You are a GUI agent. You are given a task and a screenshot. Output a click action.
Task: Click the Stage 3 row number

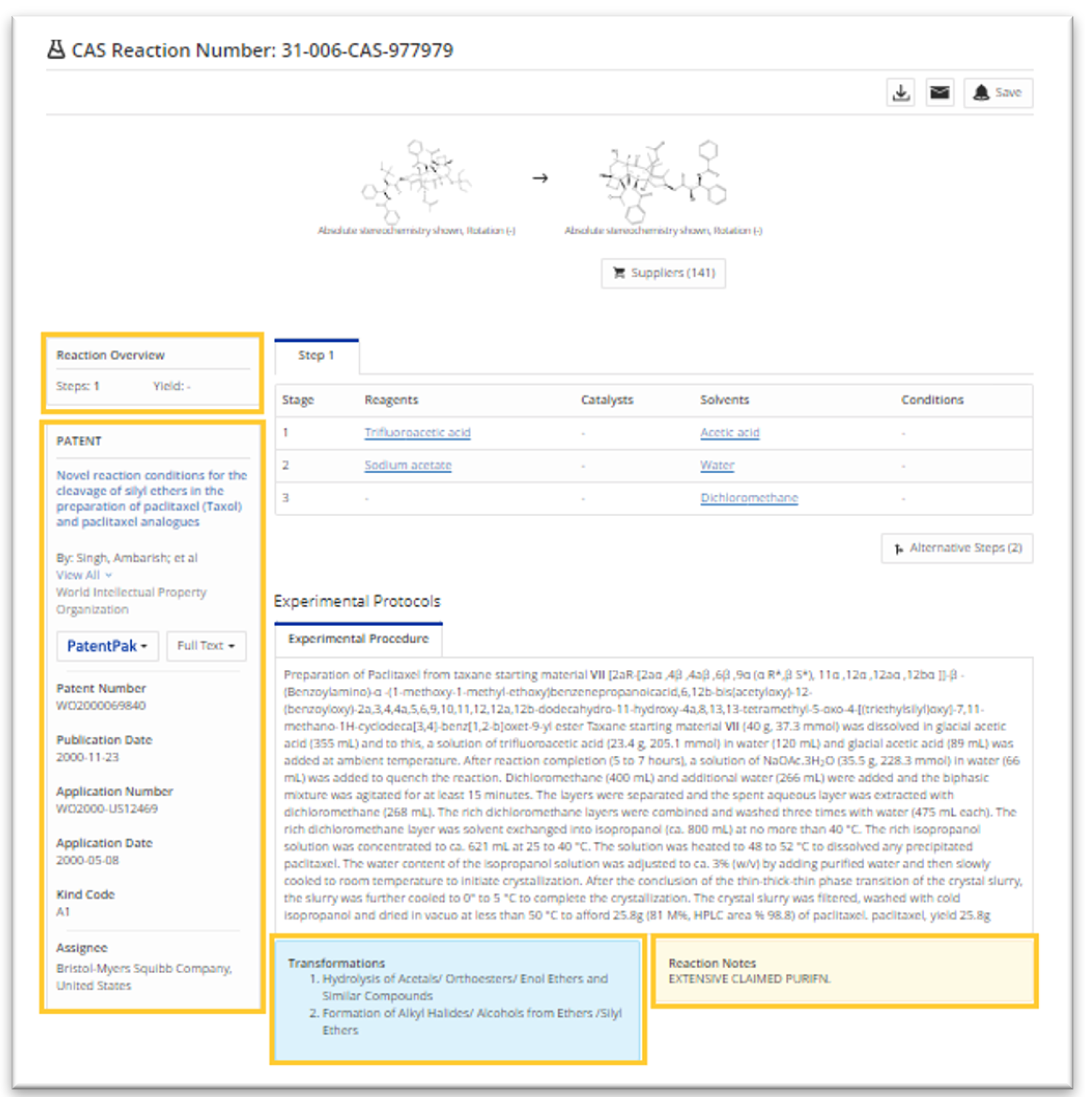285,498
